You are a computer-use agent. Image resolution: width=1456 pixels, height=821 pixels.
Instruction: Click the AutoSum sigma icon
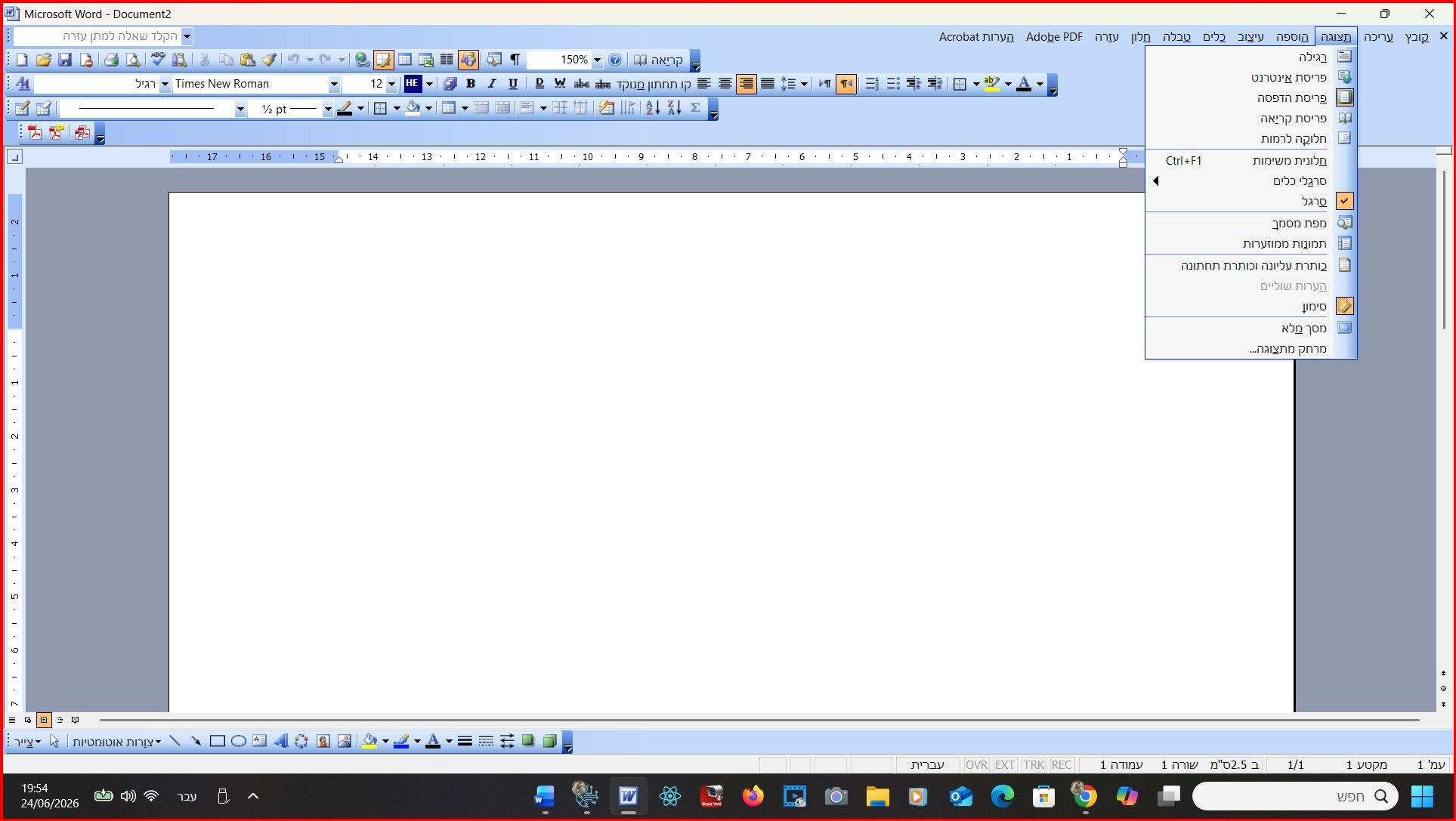pos(695,108)
